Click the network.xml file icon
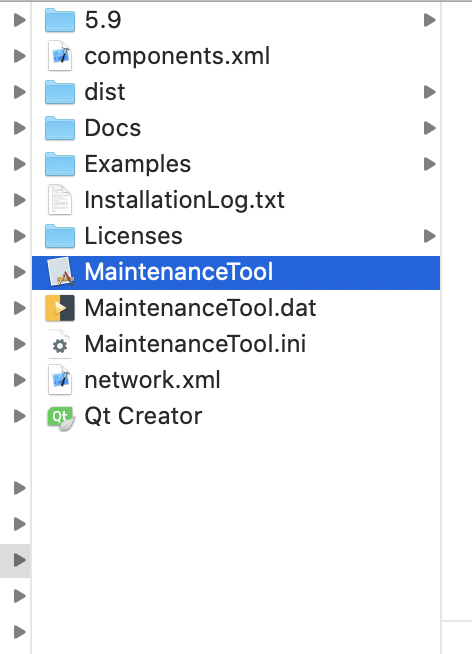 tap(60, 380)
